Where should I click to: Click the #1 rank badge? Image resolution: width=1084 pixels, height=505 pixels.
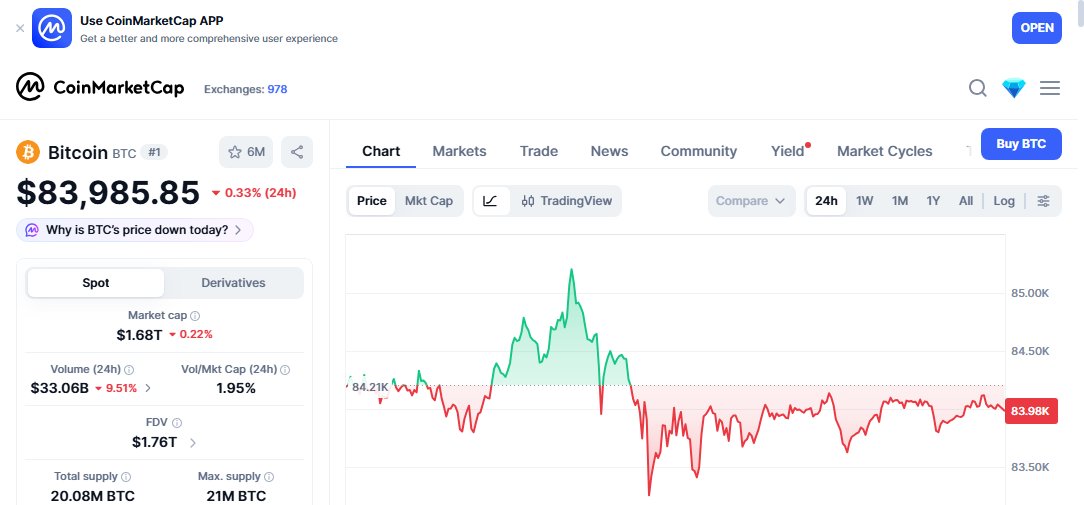154,152
